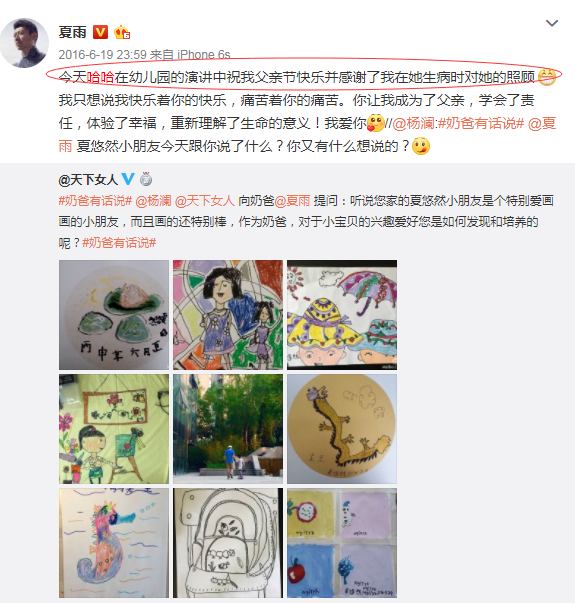Open the @杨澜 mention in 夏雨's post
Image resolution: width=575 pixels, height=603 pixels.
pos(413,123)
